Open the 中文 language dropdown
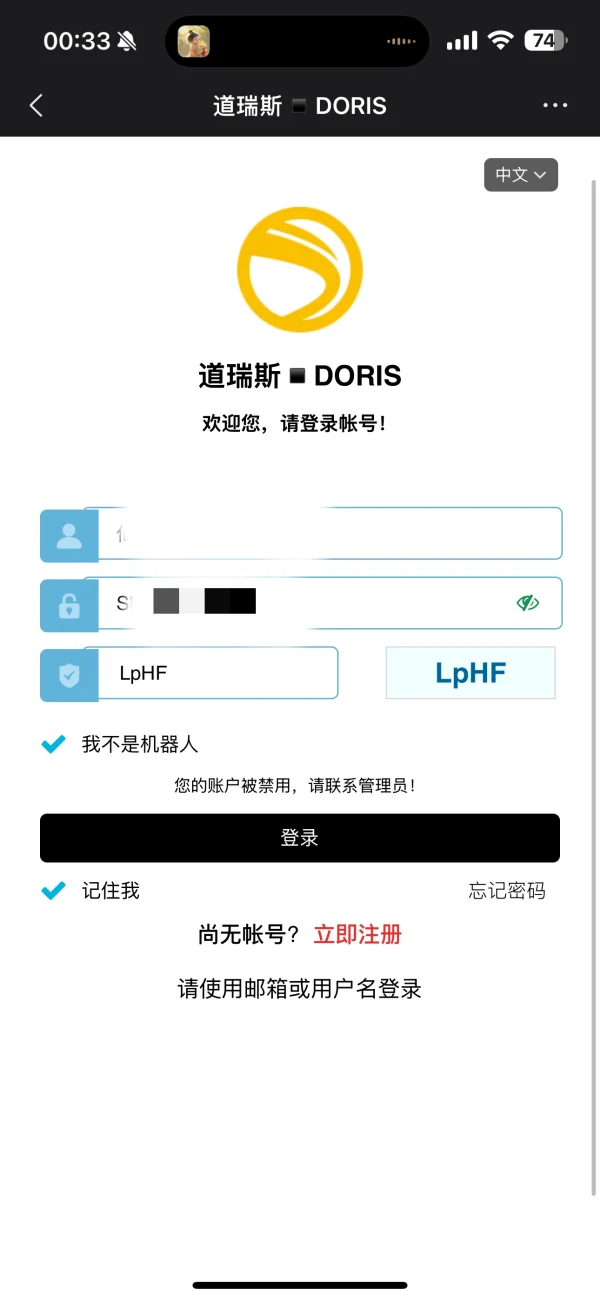 [521, 175]
